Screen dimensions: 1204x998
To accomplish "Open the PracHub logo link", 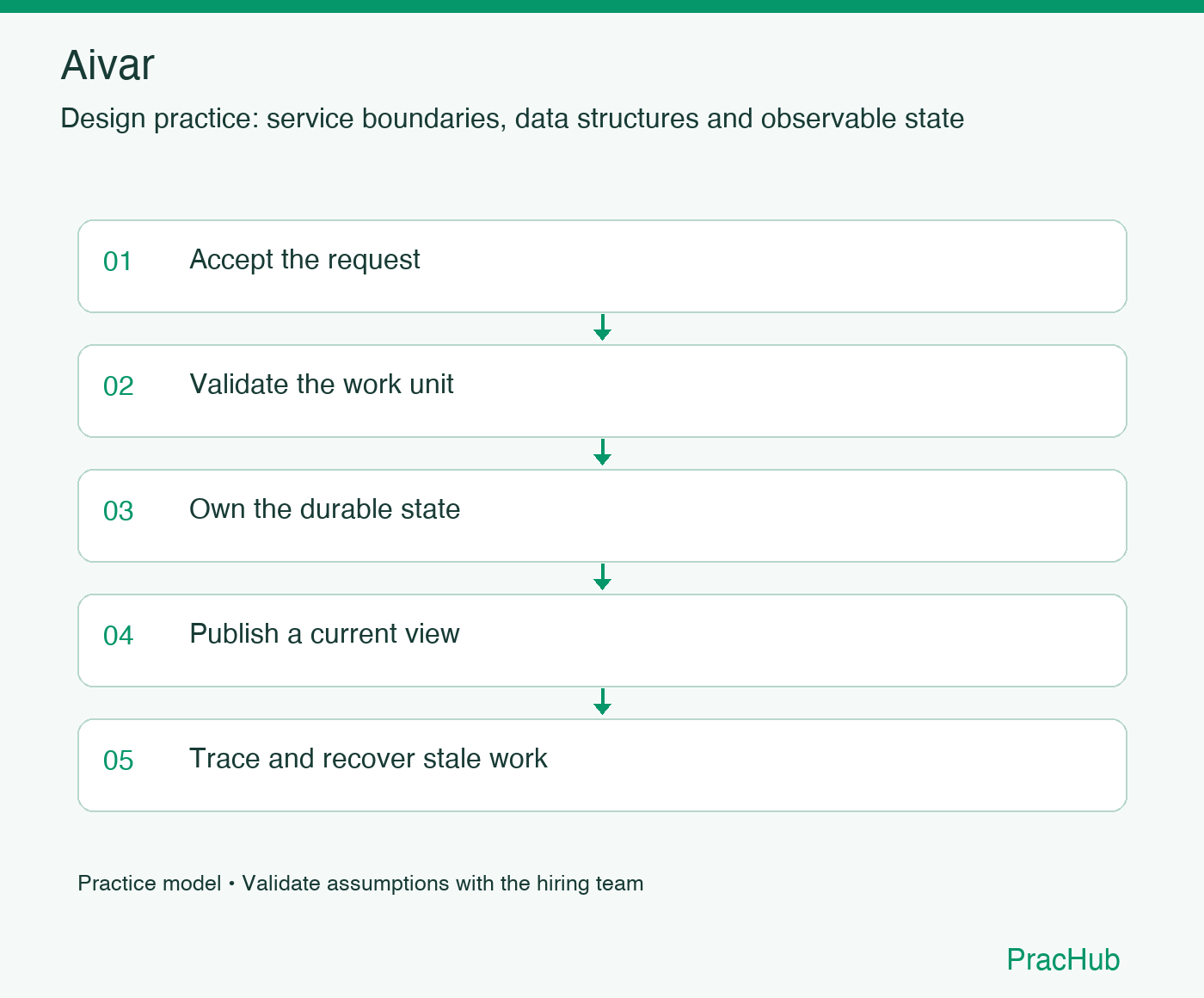I will coord(1063,959).
